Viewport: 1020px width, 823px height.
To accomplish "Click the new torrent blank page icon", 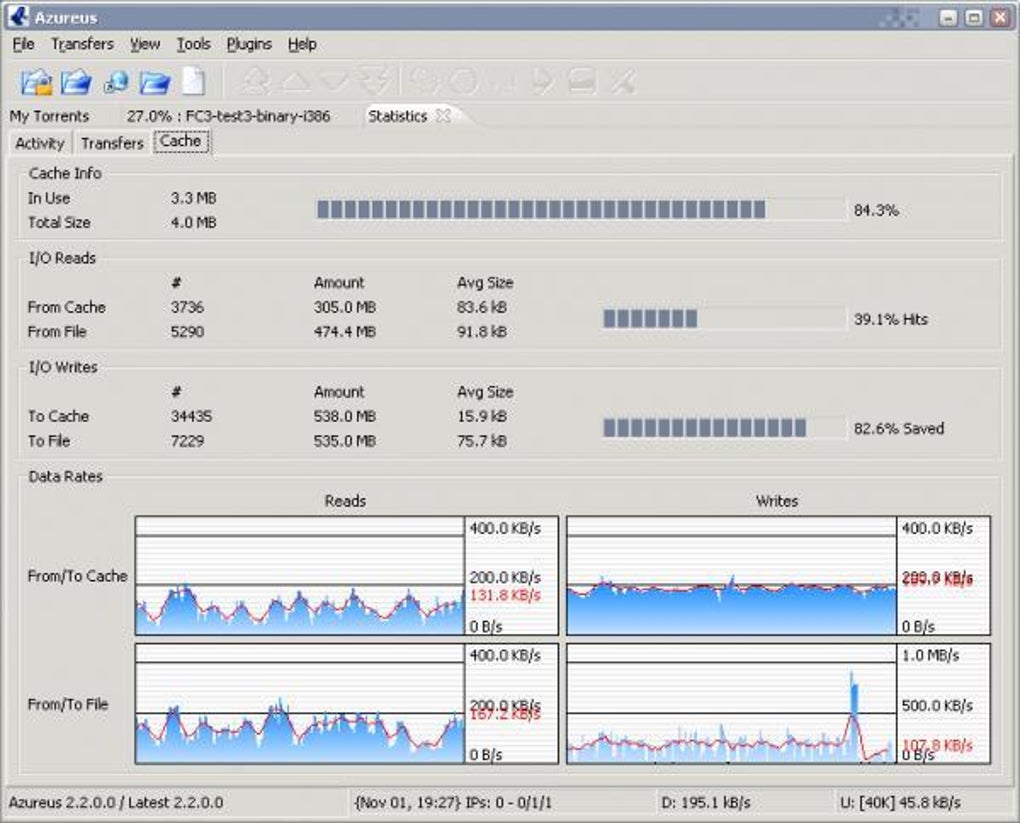I will point(193,81).
